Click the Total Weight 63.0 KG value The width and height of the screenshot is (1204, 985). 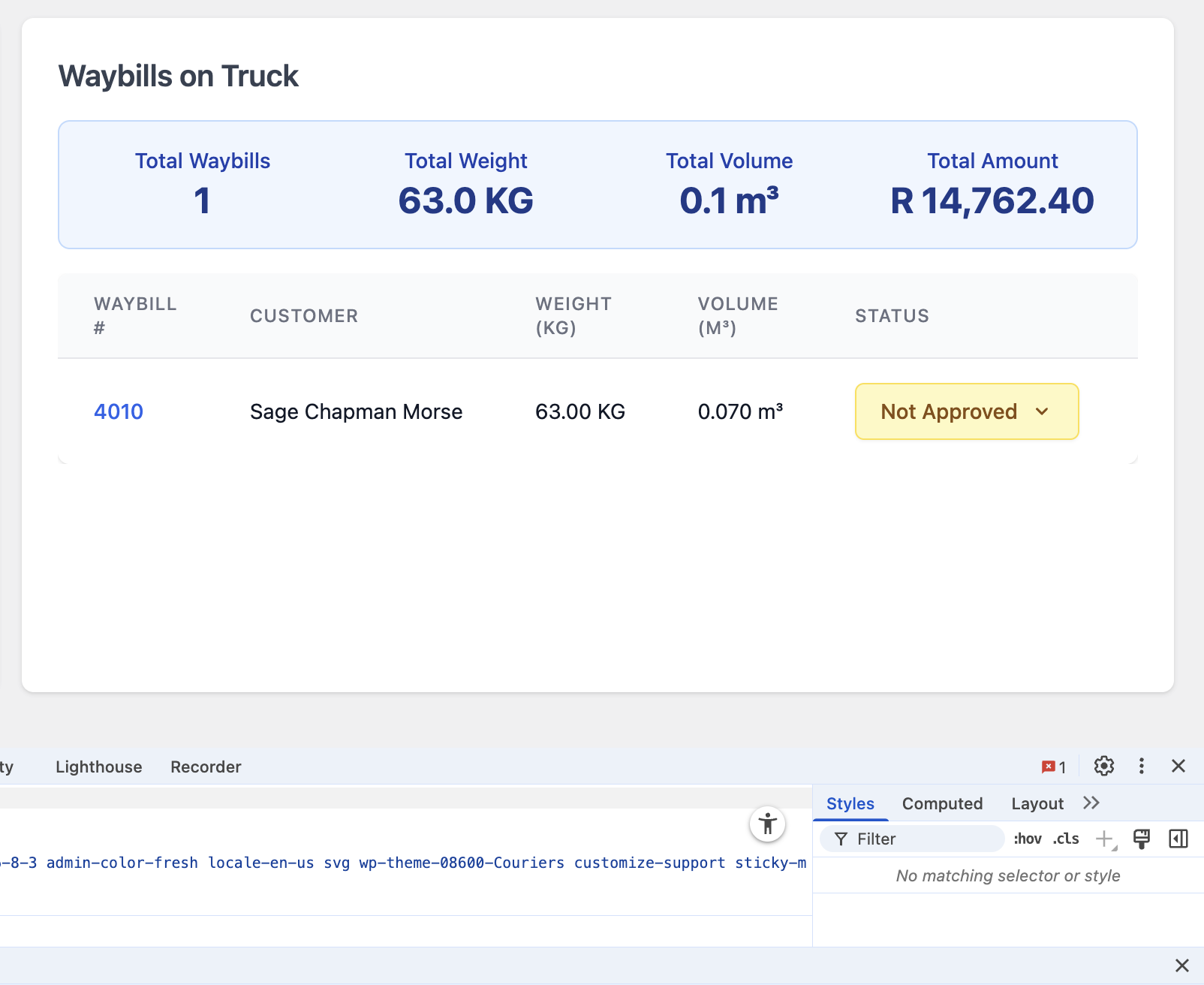pos(466,200)
